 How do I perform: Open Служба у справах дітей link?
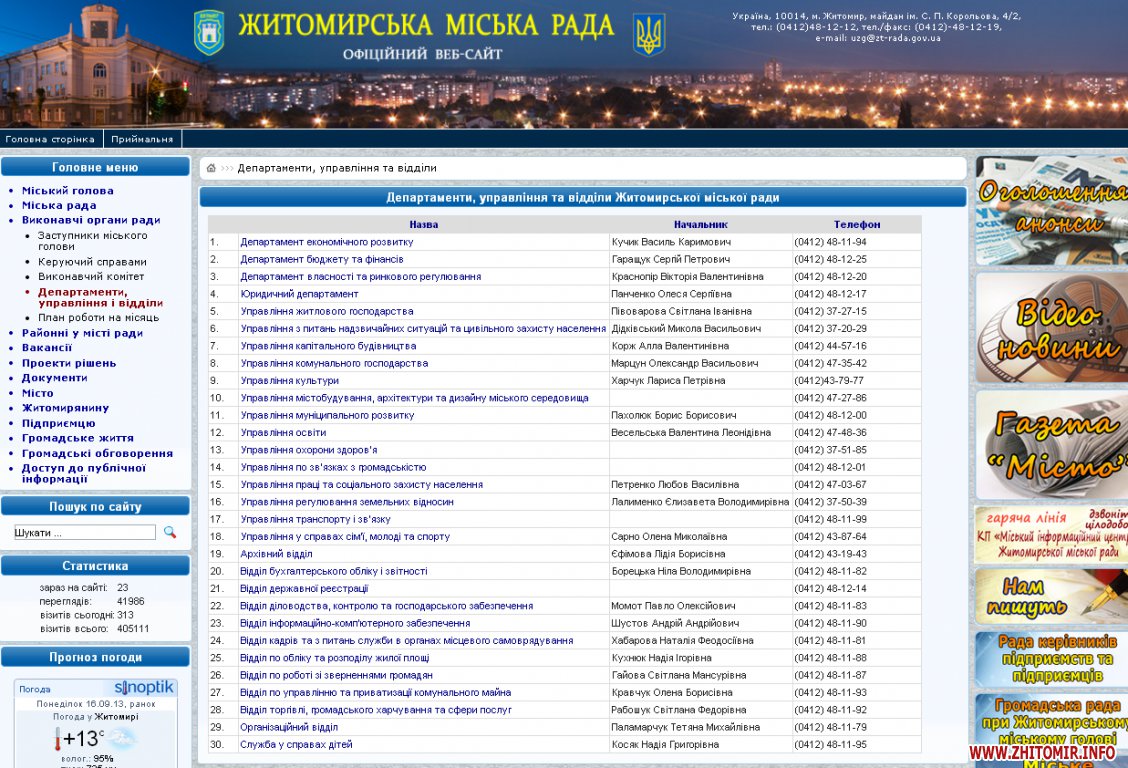click(296, 744)
